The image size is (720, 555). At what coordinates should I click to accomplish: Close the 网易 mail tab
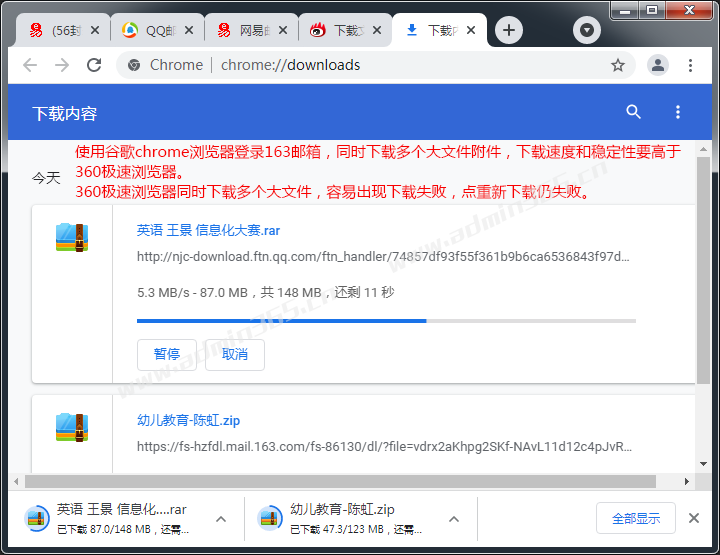(283, 30)
